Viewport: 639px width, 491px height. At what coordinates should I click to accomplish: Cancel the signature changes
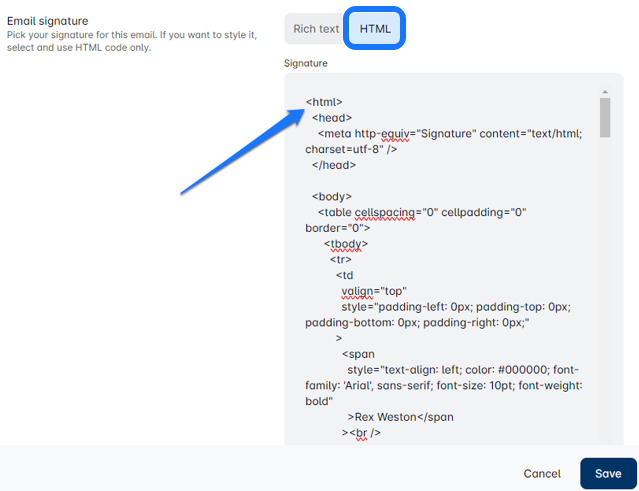542,473
